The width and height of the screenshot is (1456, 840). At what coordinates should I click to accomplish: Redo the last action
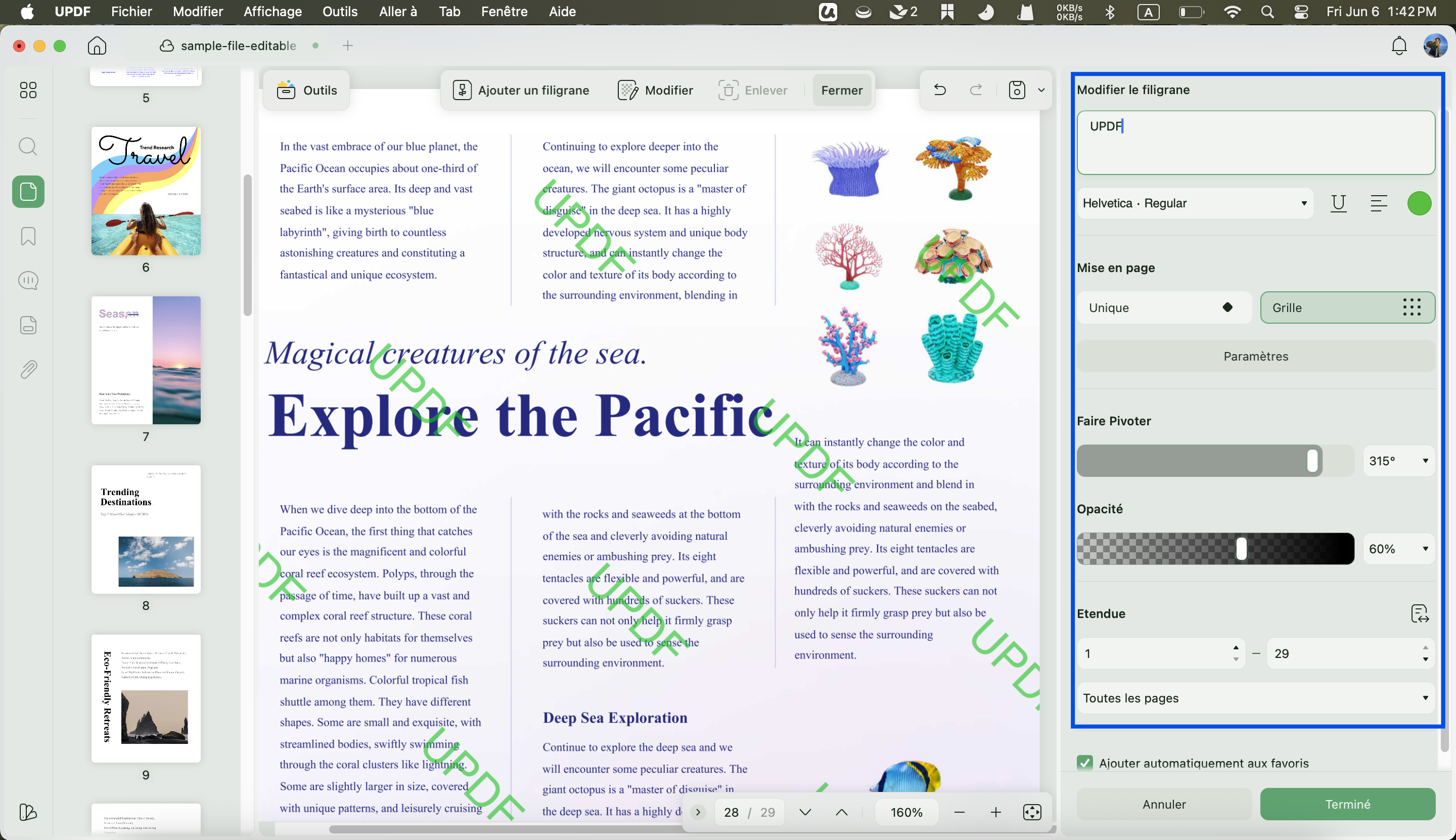976,90
